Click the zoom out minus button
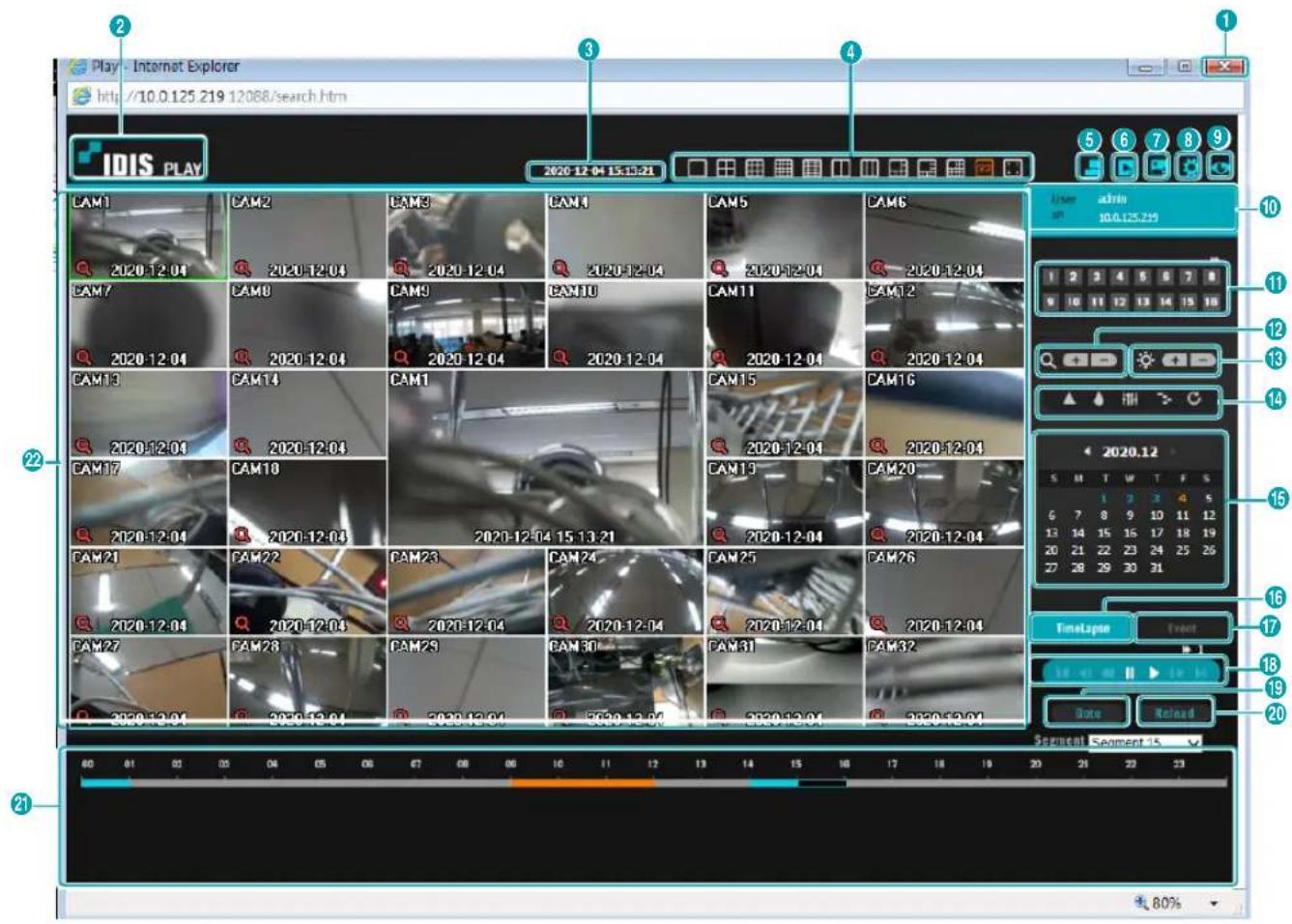This screenshot has height=924, width=1292. 1104,361
